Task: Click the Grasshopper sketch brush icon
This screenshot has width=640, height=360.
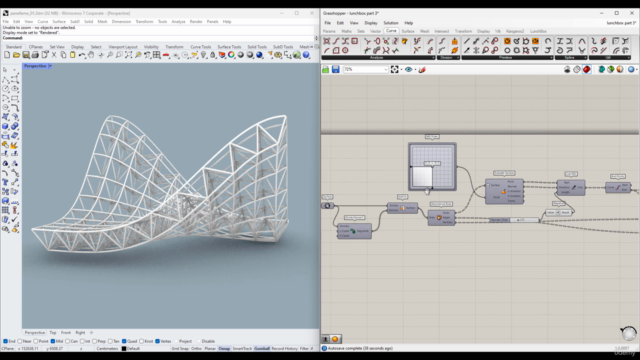Action: point(422,70)
